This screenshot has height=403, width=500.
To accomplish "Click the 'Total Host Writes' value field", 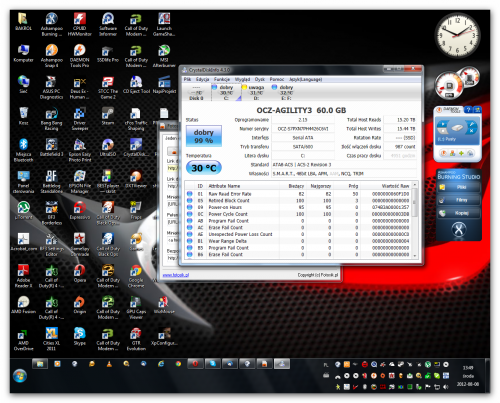I will coord(400,129).
